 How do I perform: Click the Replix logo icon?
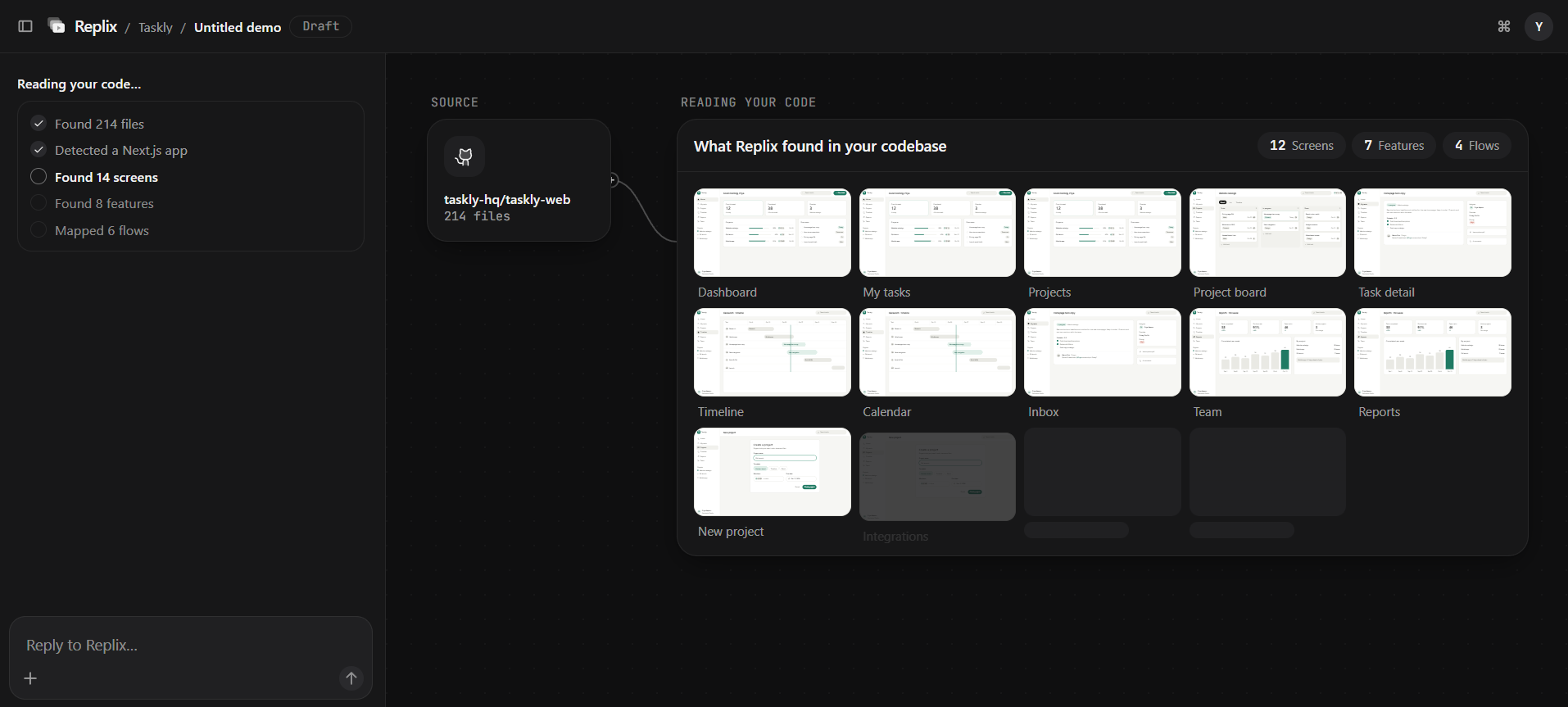point(57,26)
